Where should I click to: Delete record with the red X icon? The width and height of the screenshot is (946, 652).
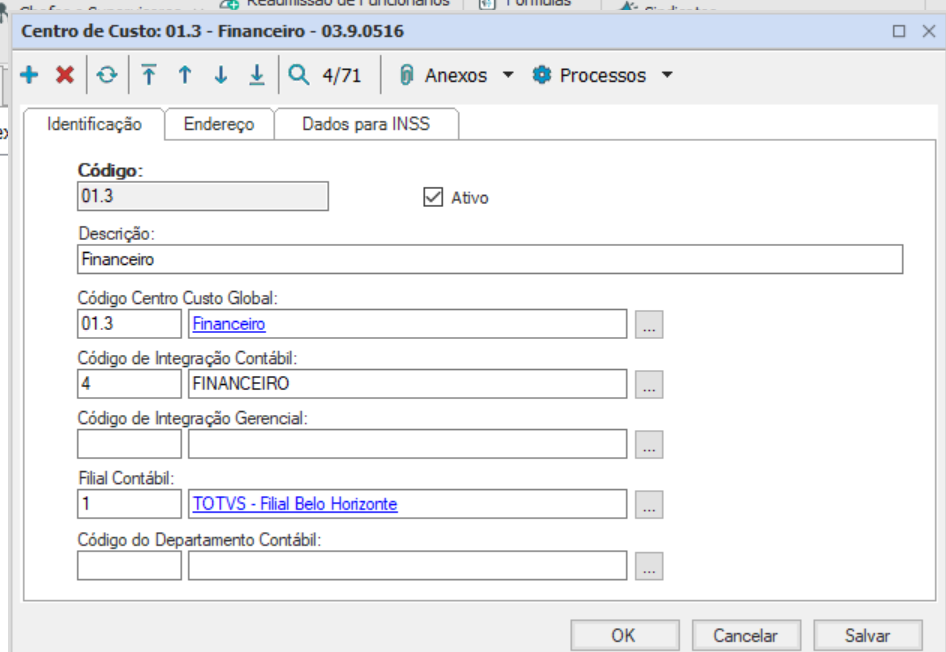click(65, 75)
